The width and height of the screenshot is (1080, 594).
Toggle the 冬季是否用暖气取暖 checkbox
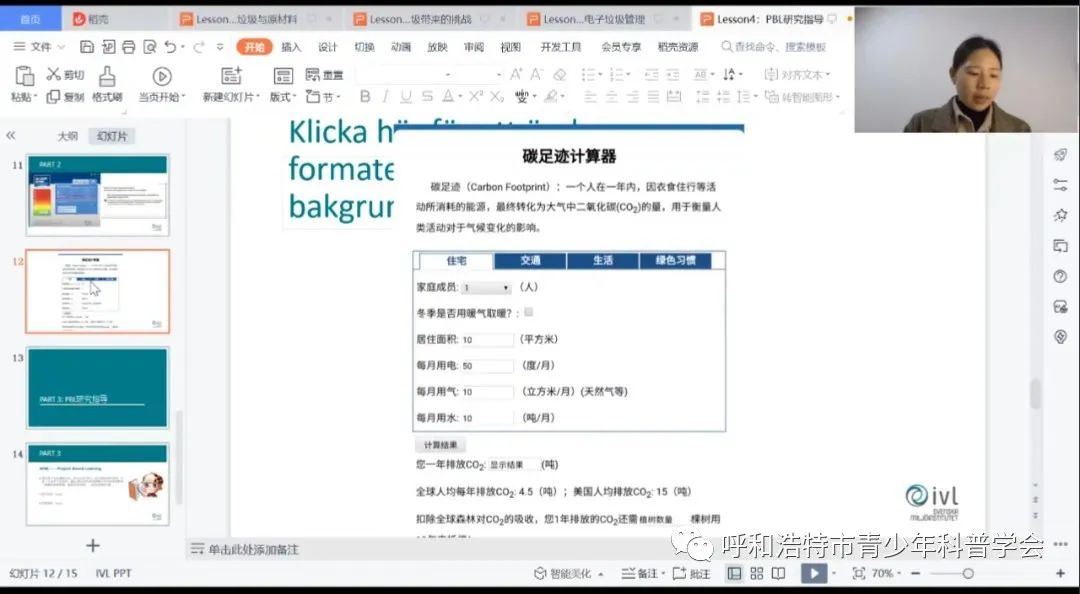click(529, 313)
